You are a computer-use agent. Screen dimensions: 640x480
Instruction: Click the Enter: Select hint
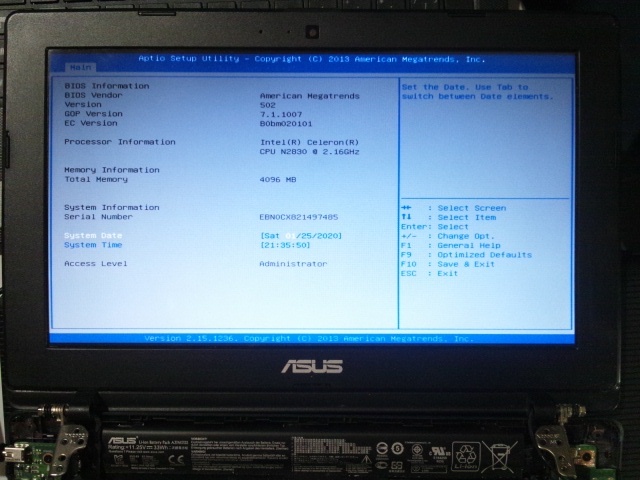pos(435,227)
